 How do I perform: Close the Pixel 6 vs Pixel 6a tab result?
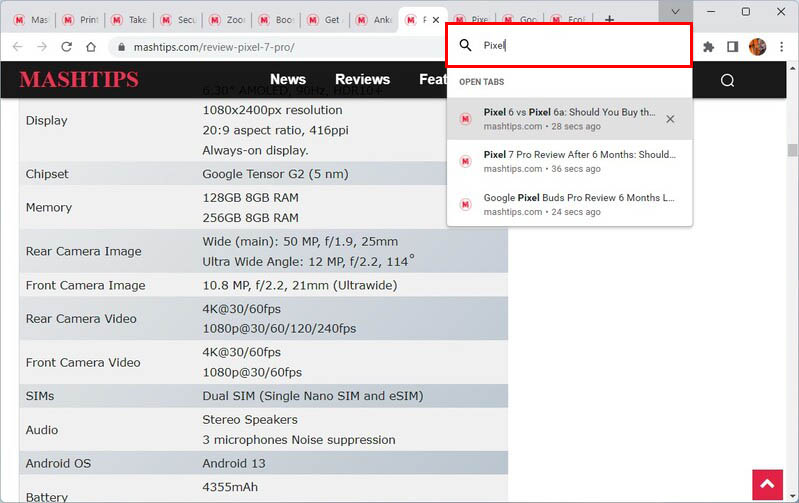coord(670,119)
